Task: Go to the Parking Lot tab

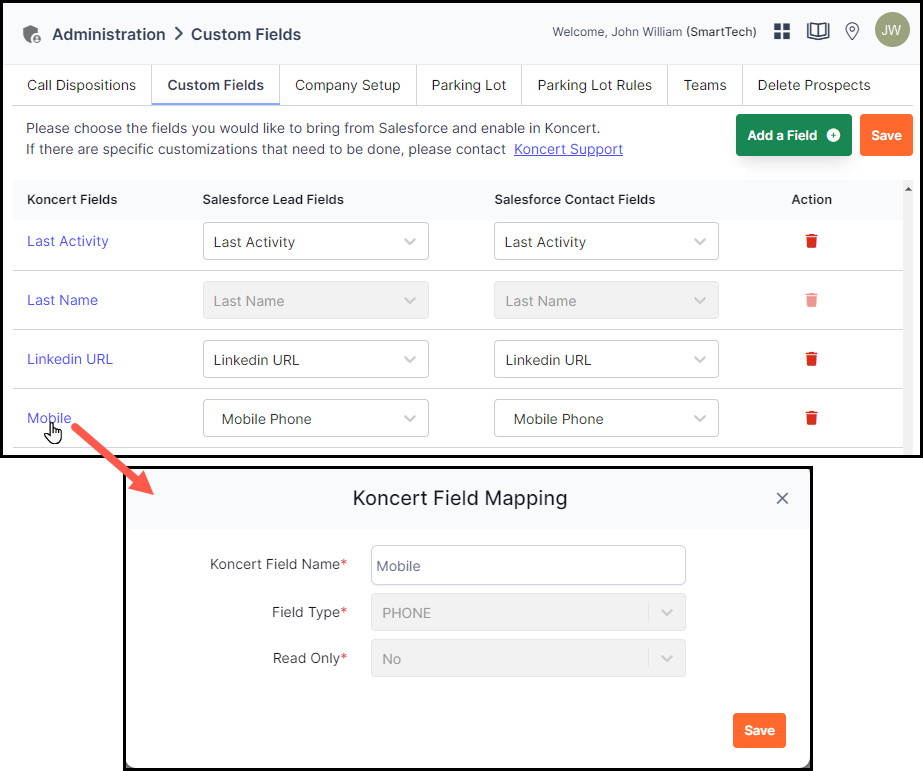Action: tap(469, 85)
